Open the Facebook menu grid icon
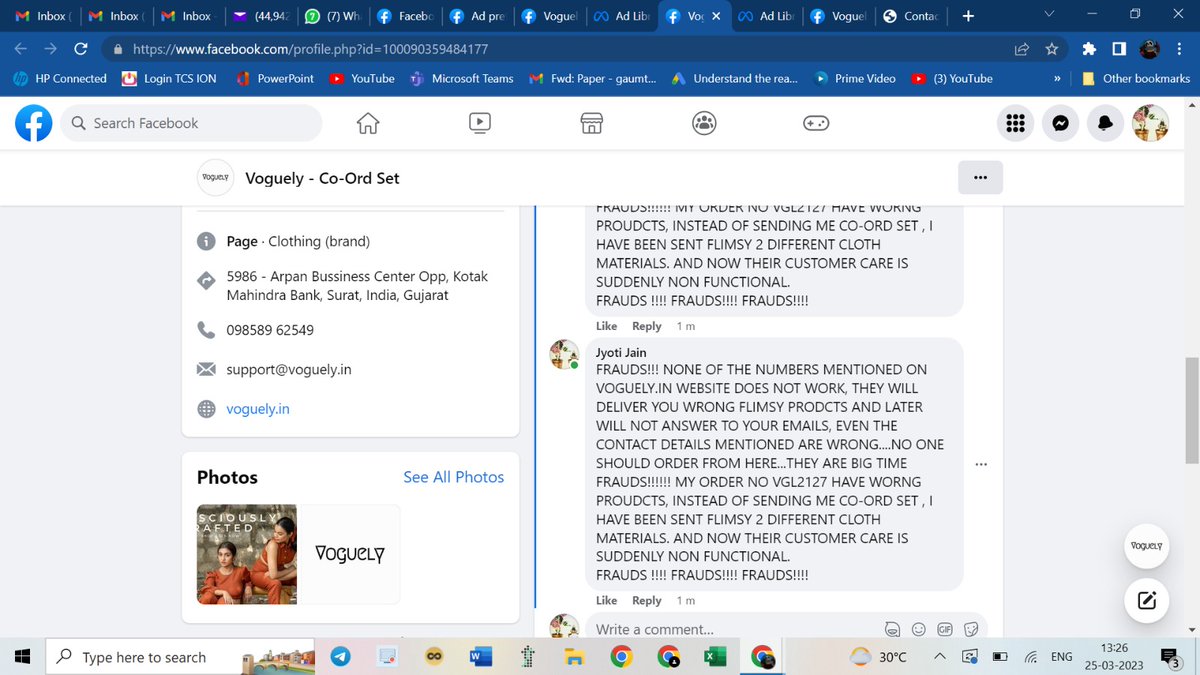 click(x=1015, y=123)
